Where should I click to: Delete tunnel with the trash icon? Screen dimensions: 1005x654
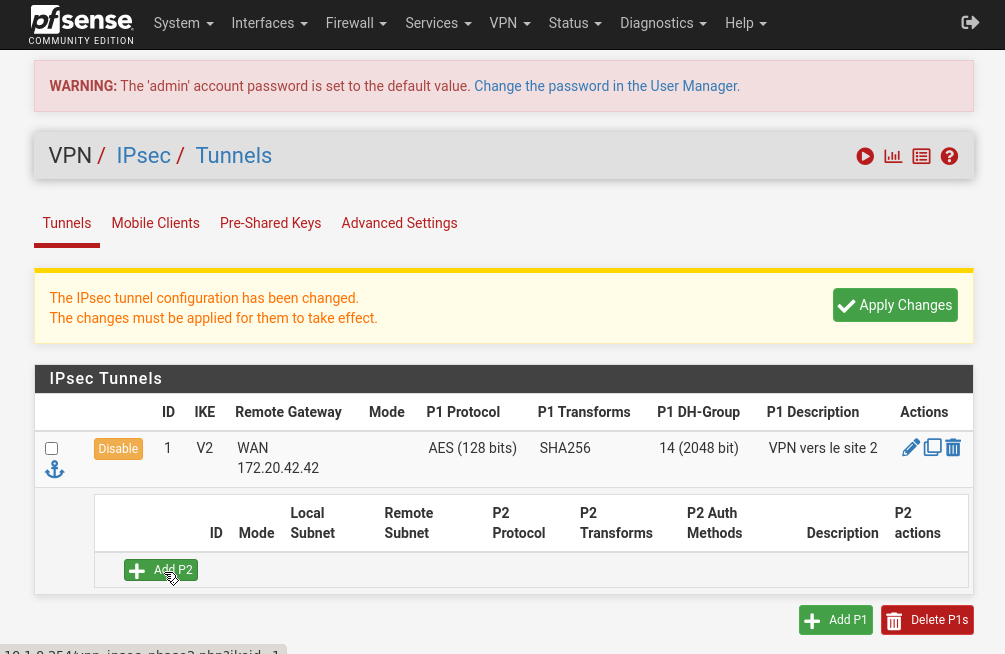click(x=953, y=448)
